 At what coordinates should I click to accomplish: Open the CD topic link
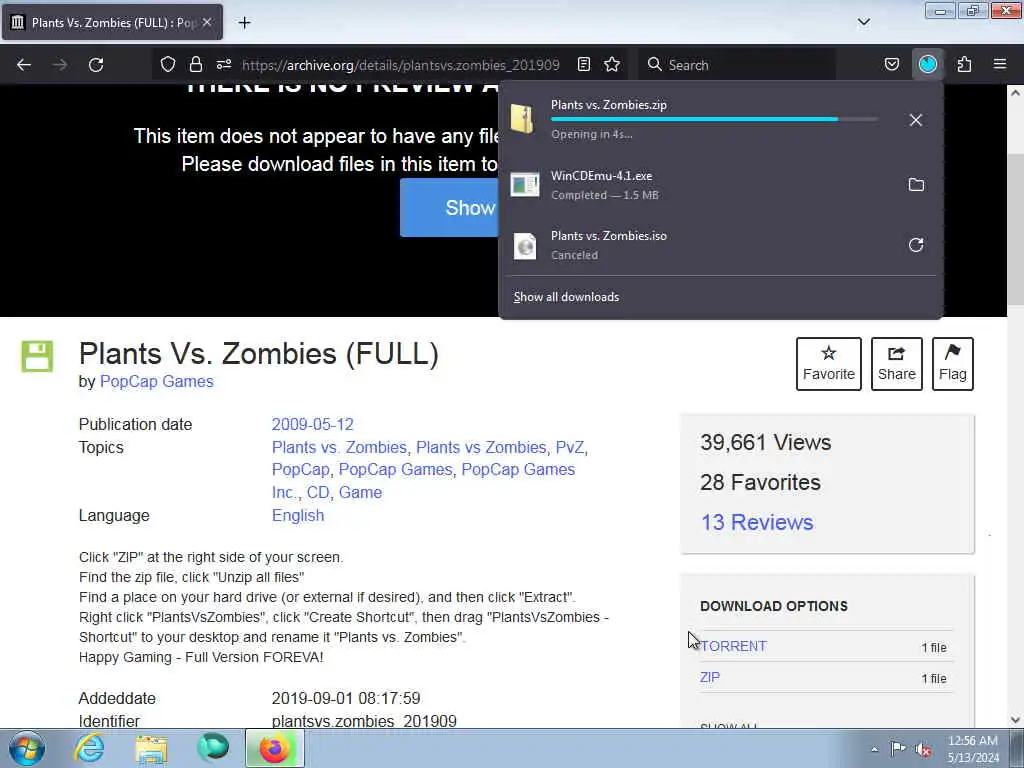click(318, 492)
